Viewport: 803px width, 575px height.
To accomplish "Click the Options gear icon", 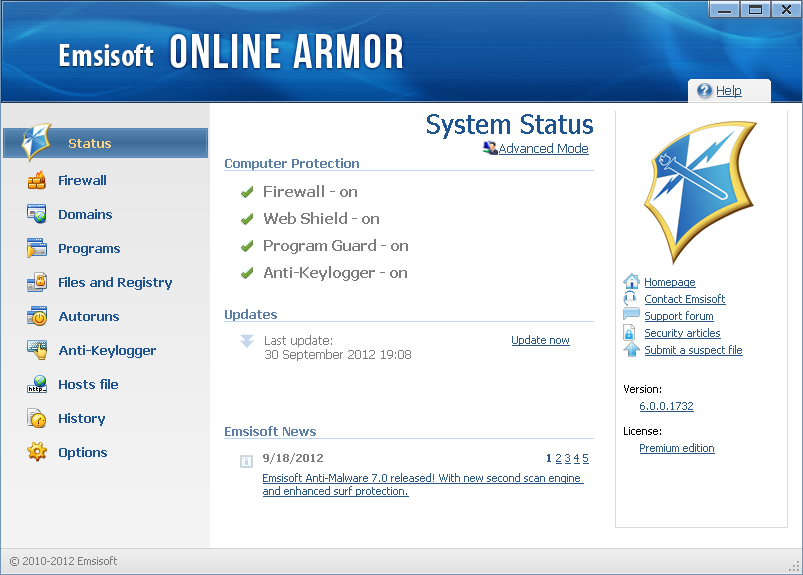I will click(x=37, y=452).
